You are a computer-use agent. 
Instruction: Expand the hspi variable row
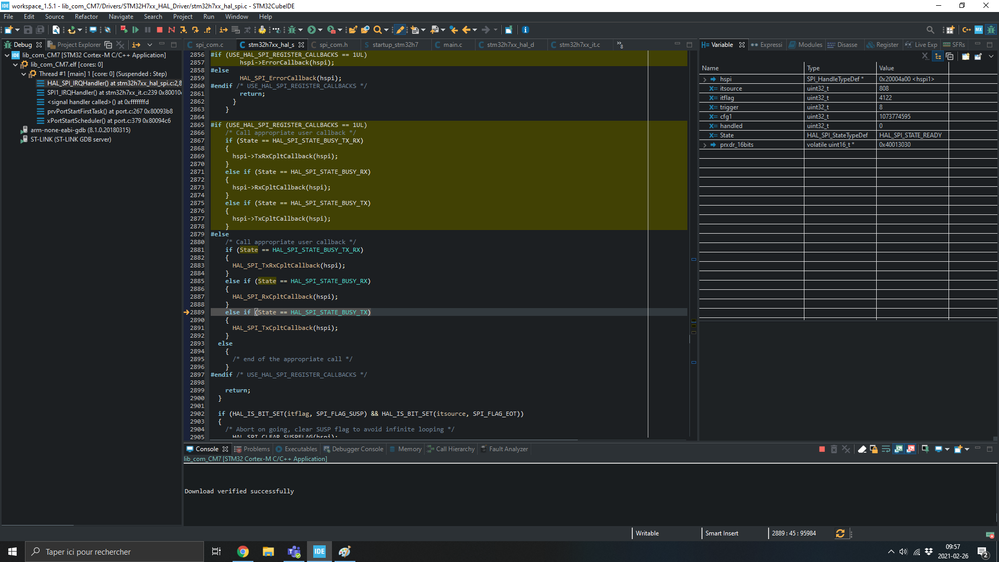coord(705,80)
